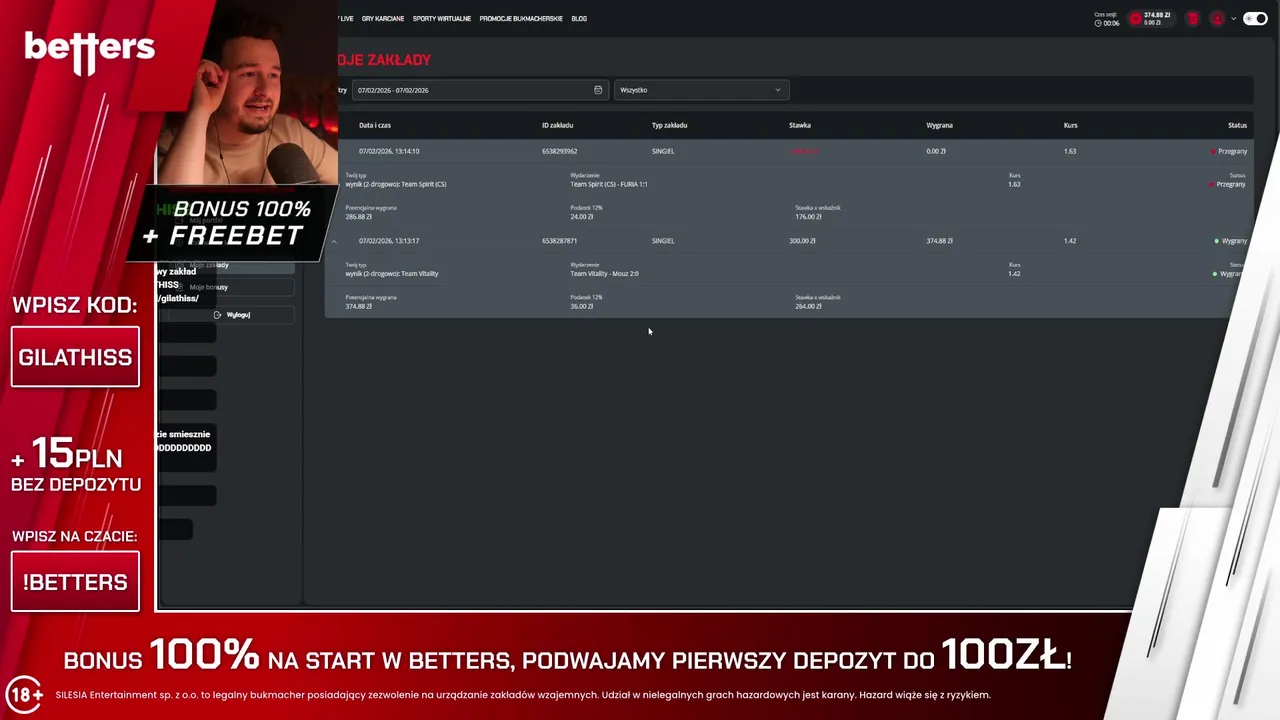The image size is (1280, 720).
Task: Click the Data i czas column header
Action: (x=375, y=126)
